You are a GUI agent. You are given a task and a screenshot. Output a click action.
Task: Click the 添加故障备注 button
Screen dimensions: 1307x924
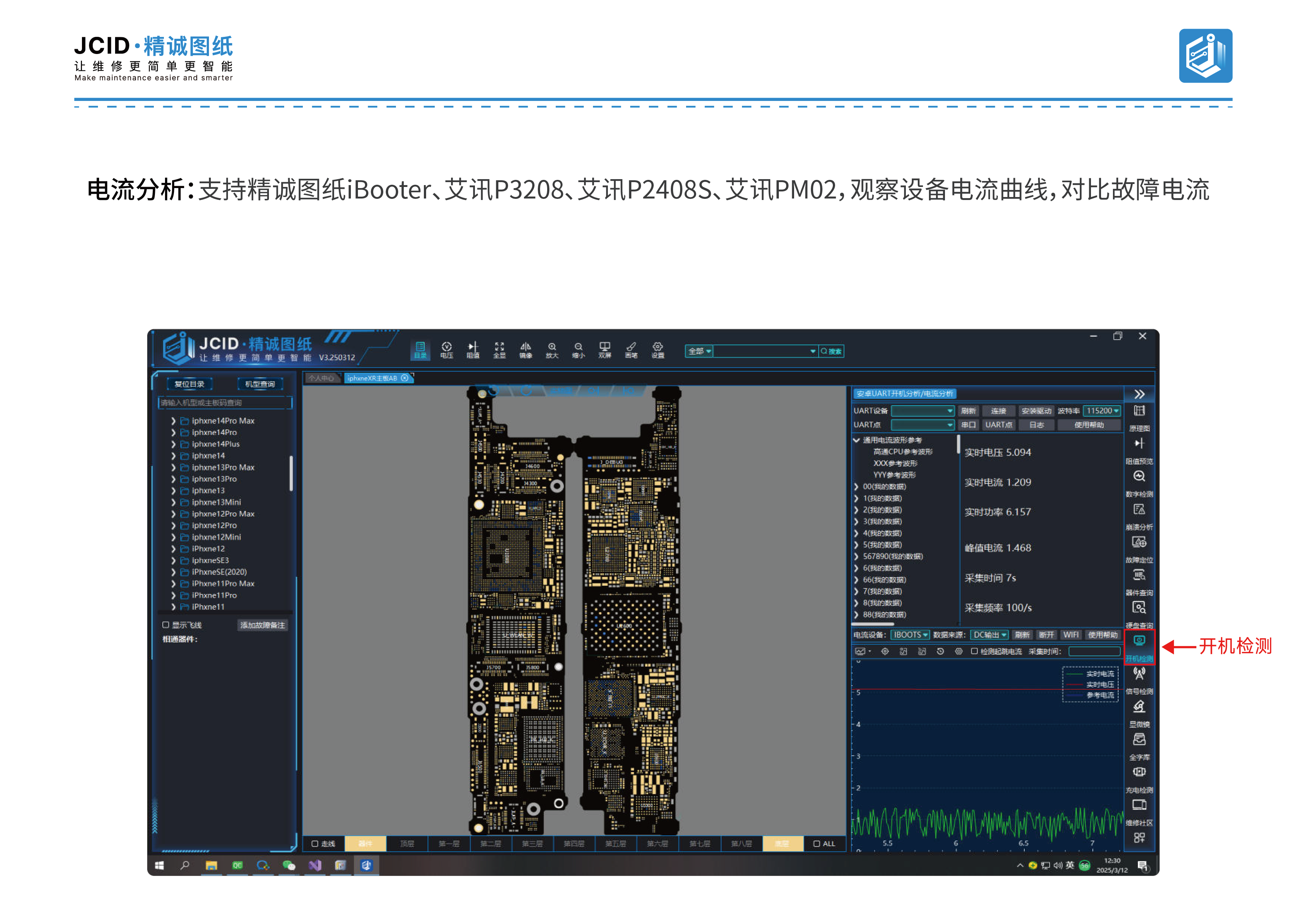pyautogui.click(x=263, y=625)
